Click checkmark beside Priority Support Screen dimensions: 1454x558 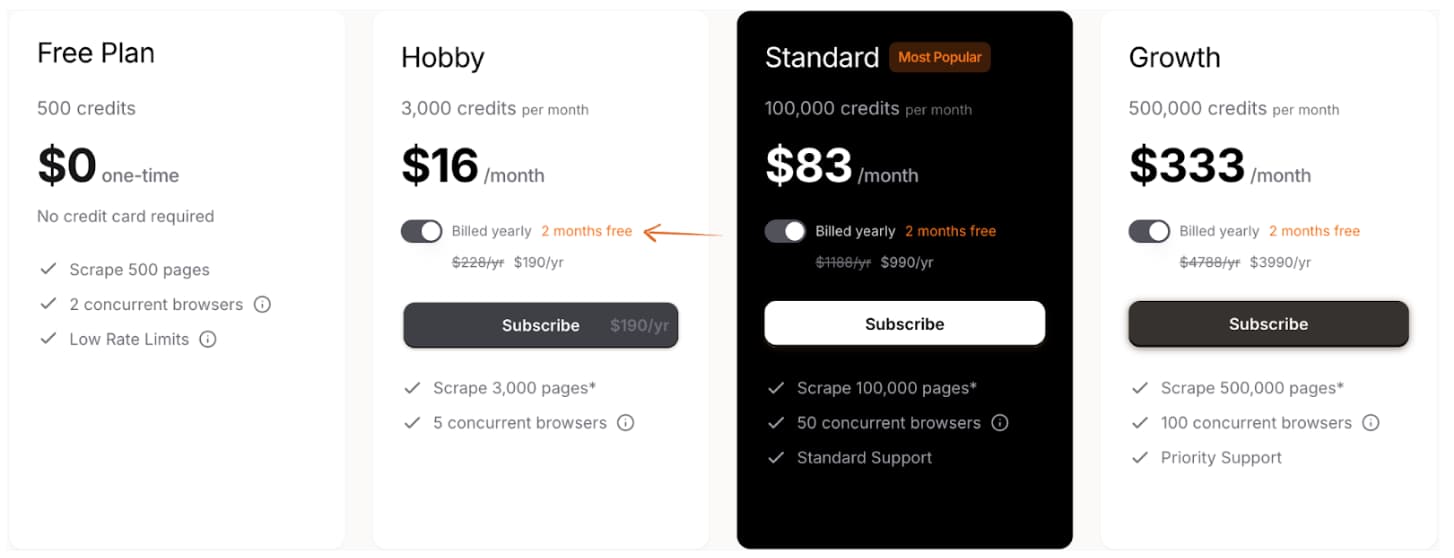click(1140, 458)
